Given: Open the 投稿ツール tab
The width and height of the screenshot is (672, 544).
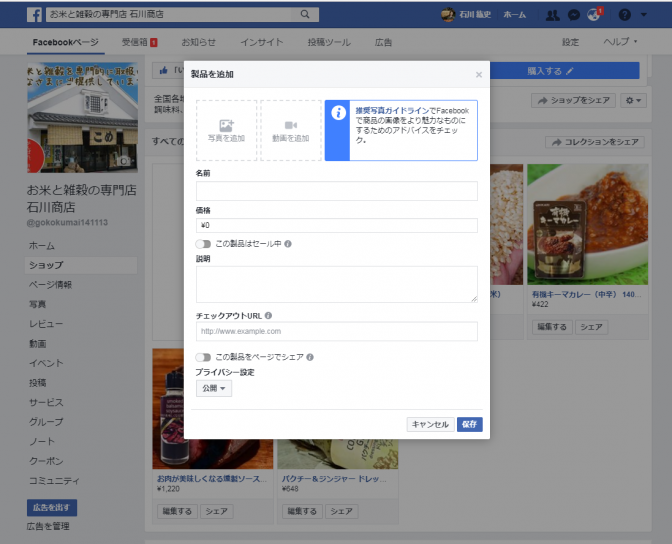Looking at the screenshot, I should tap(329, 42).
